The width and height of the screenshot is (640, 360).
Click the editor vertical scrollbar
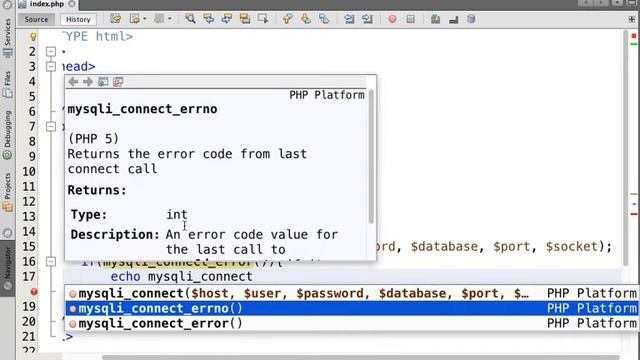pos(626,147)
